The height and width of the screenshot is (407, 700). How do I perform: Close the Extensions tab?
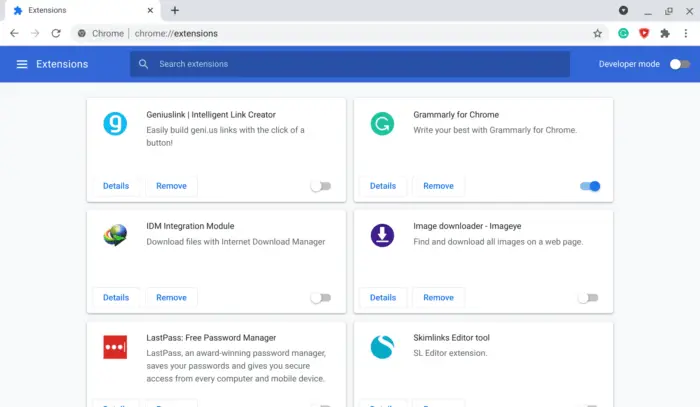click(x=150, y=10)
